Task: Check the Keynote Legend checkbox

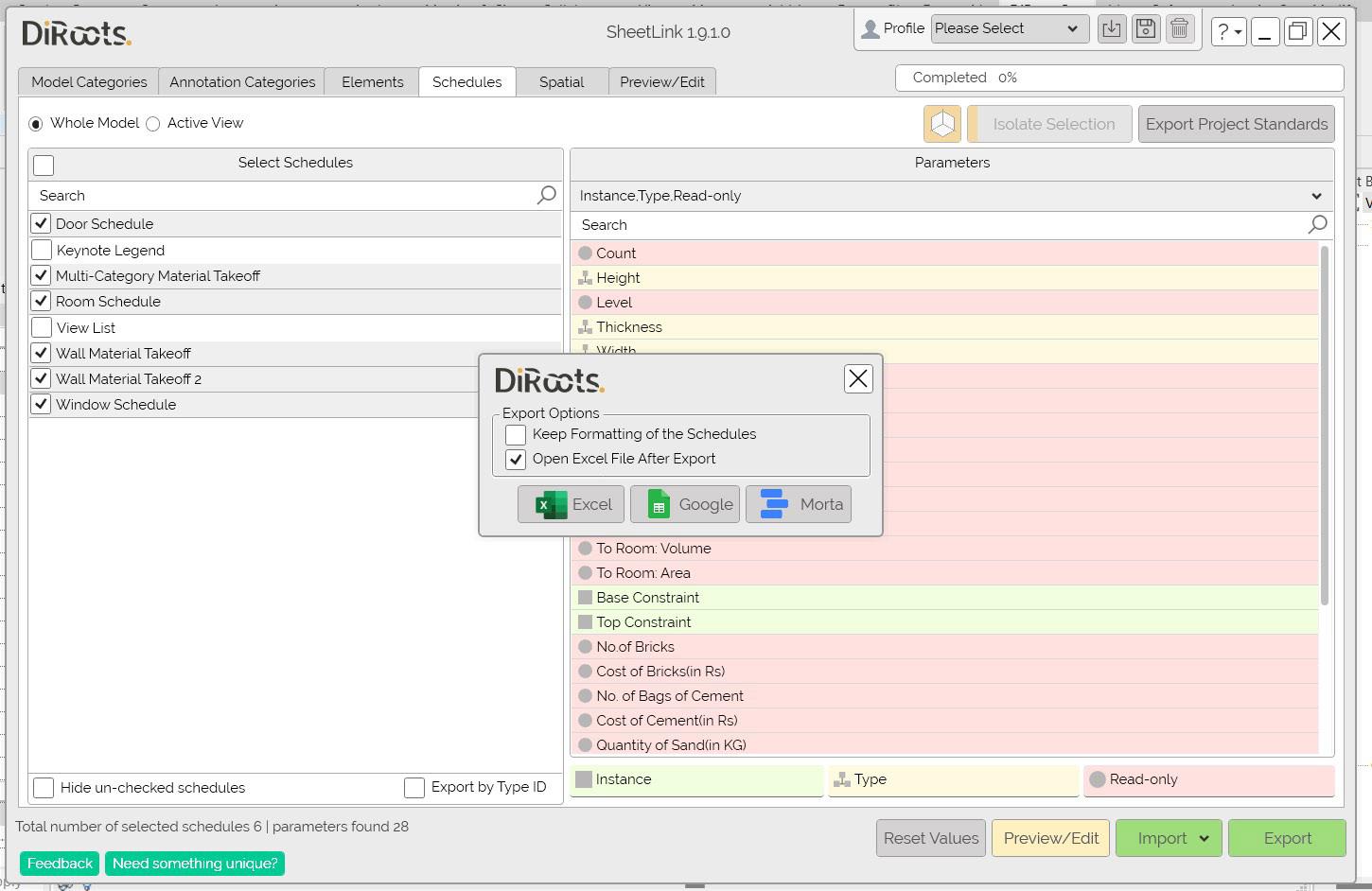Action: click(41, 250)
